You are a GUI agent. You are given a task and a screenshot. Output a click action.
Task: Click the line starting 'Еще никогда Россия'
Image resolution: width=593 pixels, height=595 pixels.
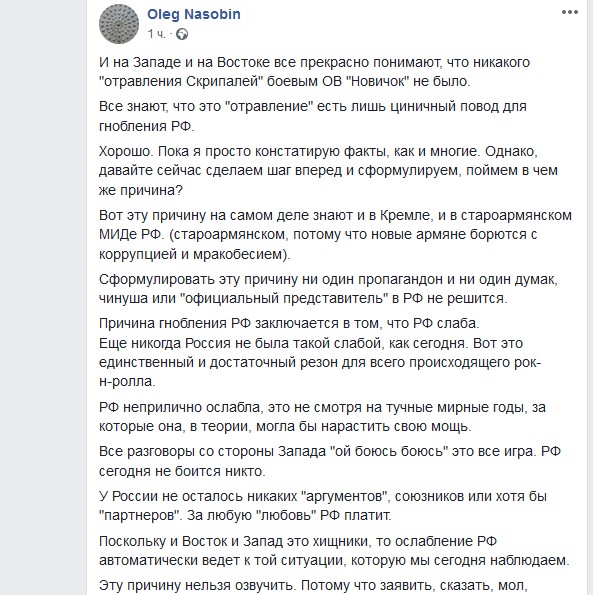311,343
